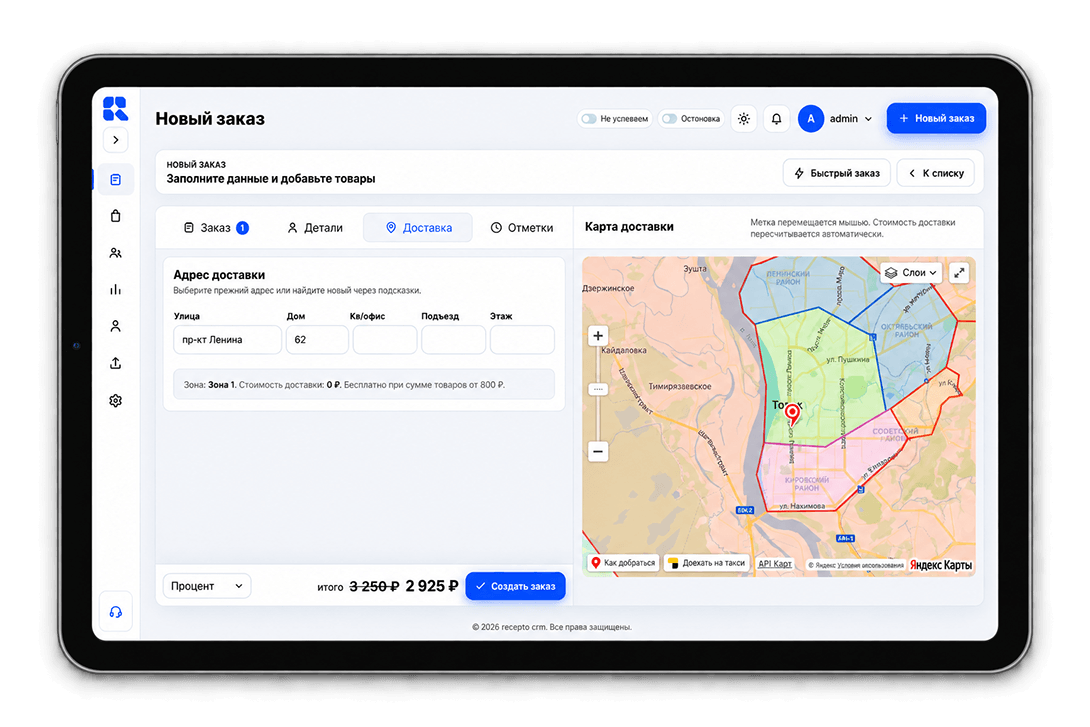Open the bar chart statistics icon
The width and height of the screenshot is (1090, 727).
tap(115, 289)
